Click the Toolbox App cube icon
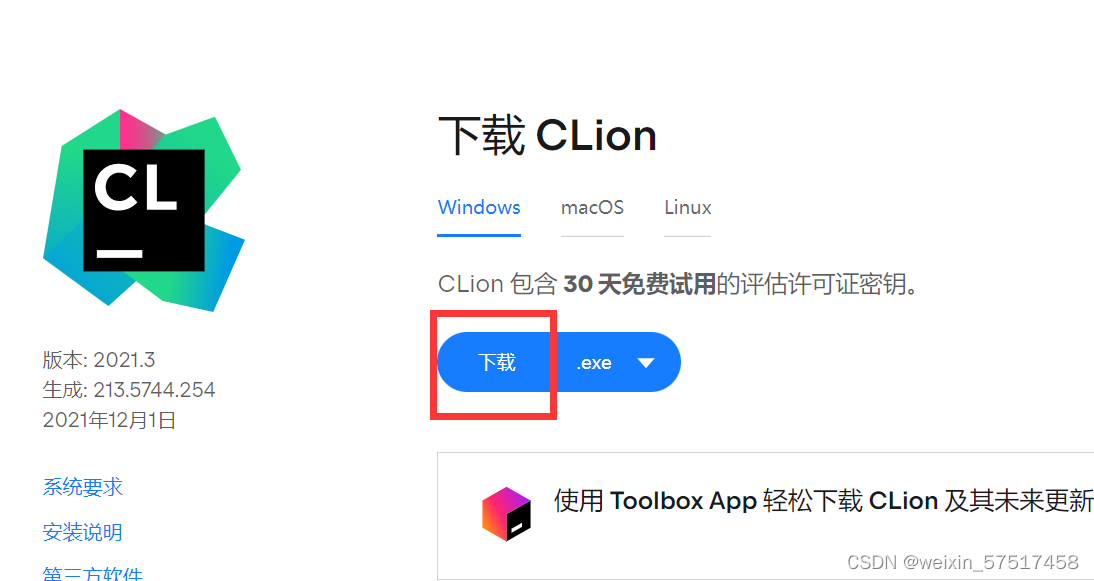1094x581 pixels. coord(507,514)
